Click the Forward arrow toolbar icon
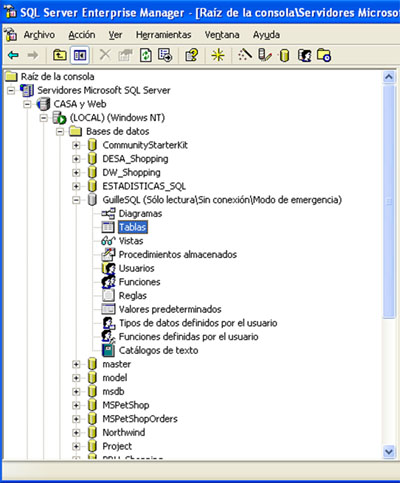 point(33,55)
